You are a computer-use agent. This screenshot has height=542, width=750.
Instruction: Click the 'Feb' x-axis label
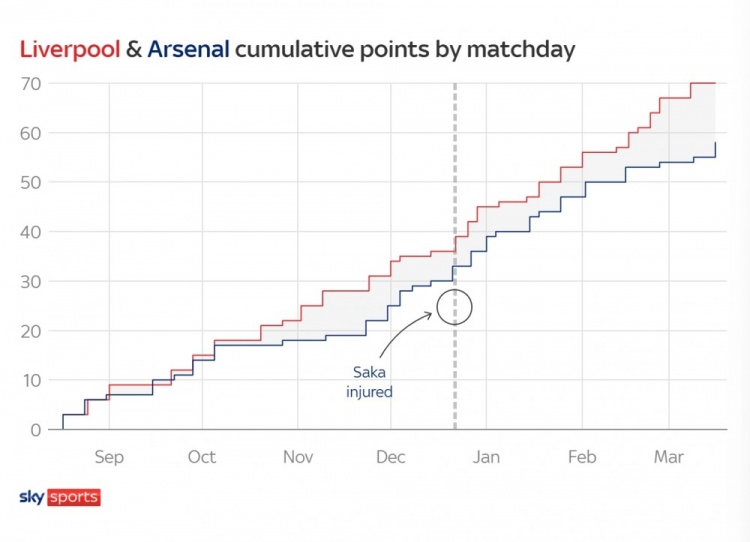click(x=582, y=457)
